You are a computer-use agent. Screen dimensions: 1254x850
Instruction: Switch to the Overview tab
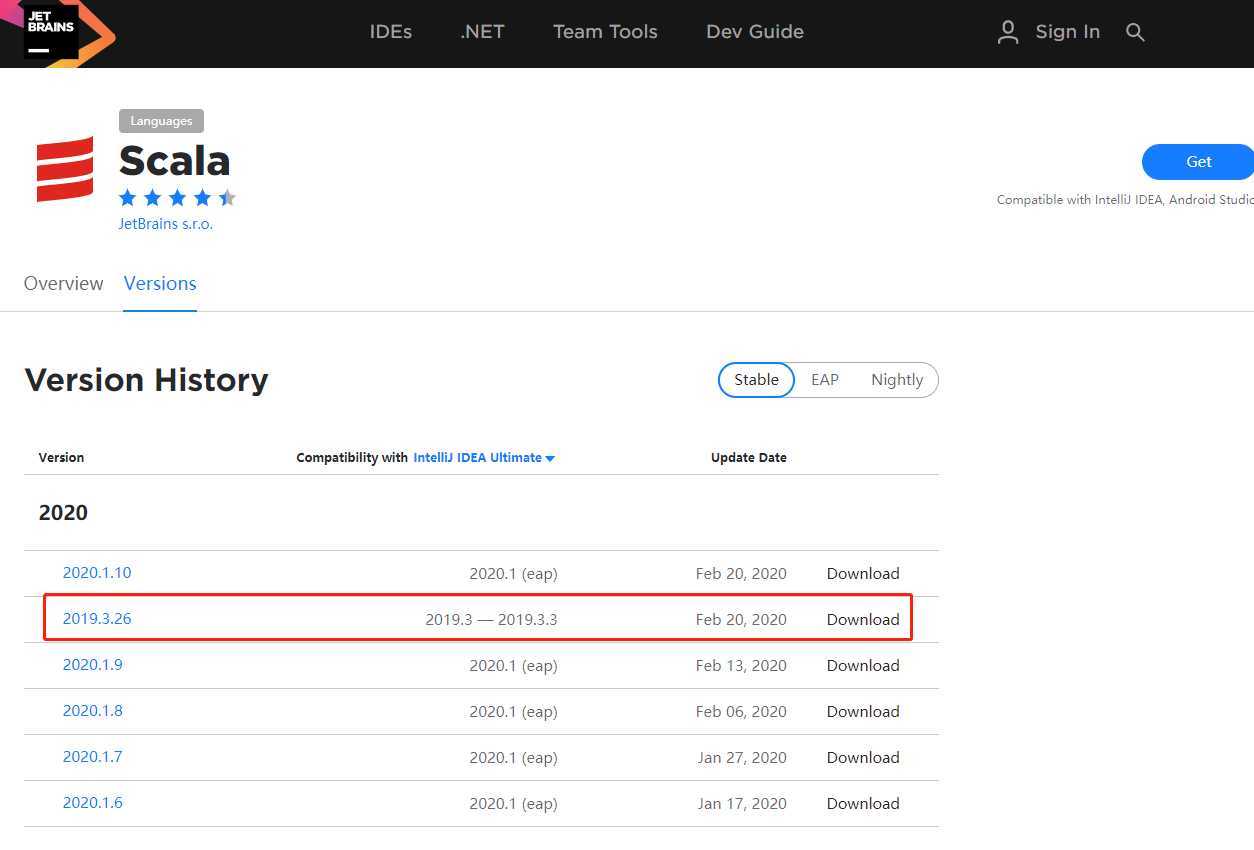[x=63, y=283]
